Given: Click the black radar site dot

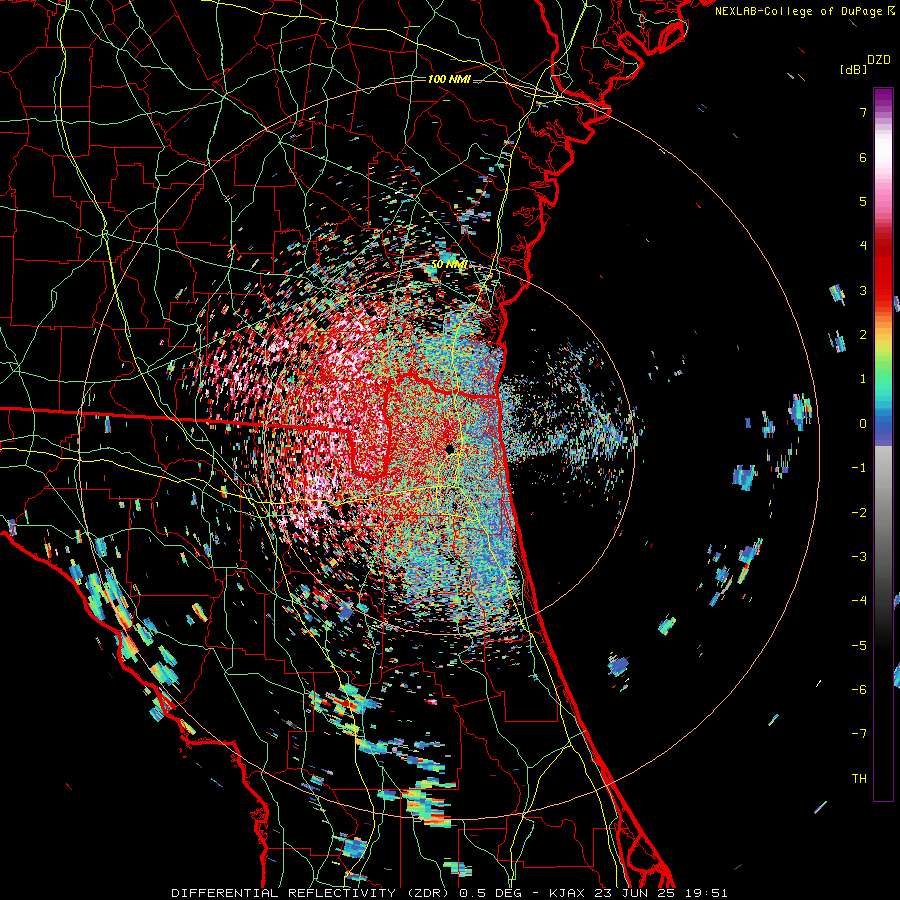Looking at the screenshot, I should [449, 448].
